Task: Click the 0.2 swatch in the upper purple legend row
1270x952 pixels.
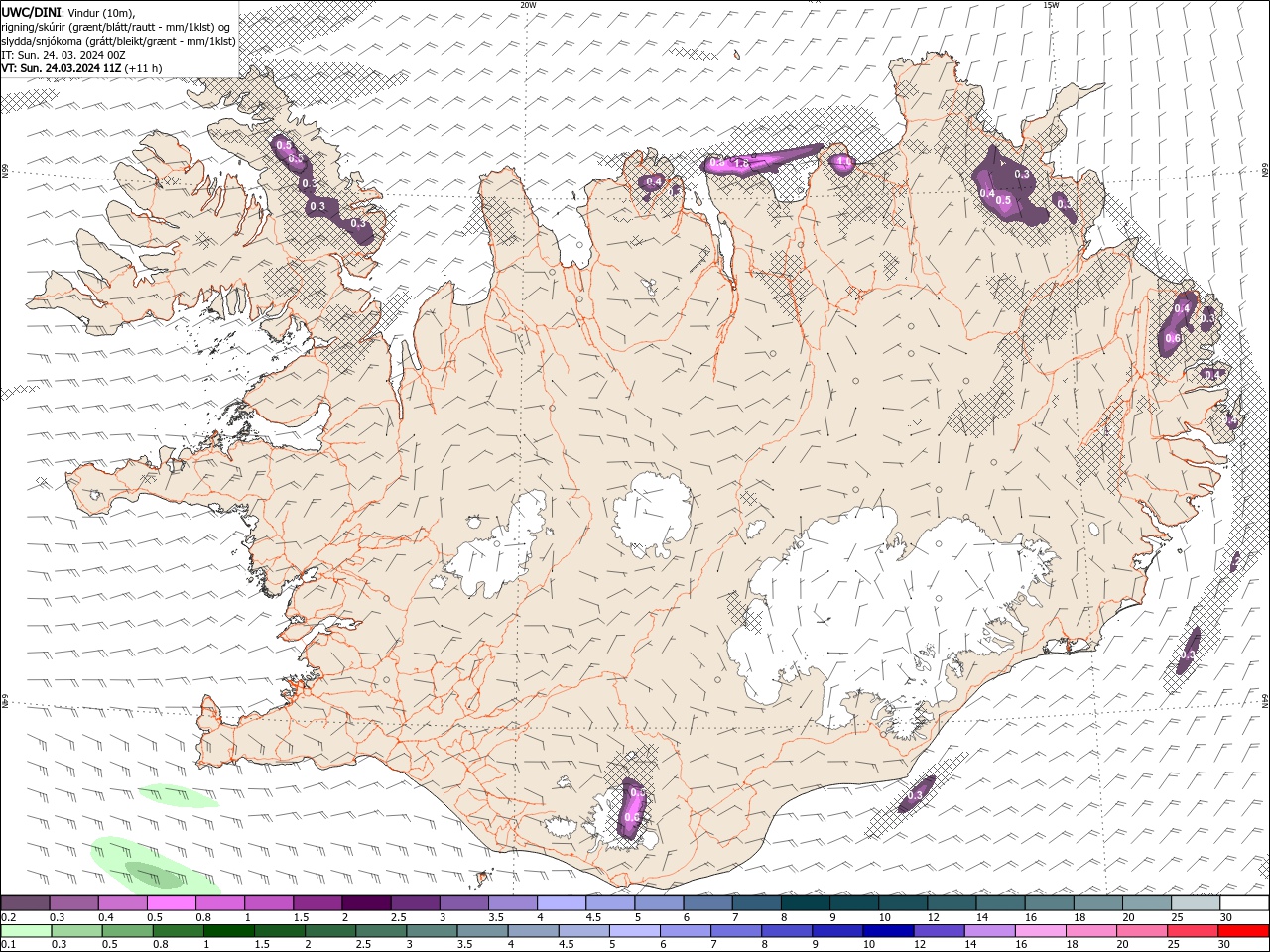Action: pos(25,903)
